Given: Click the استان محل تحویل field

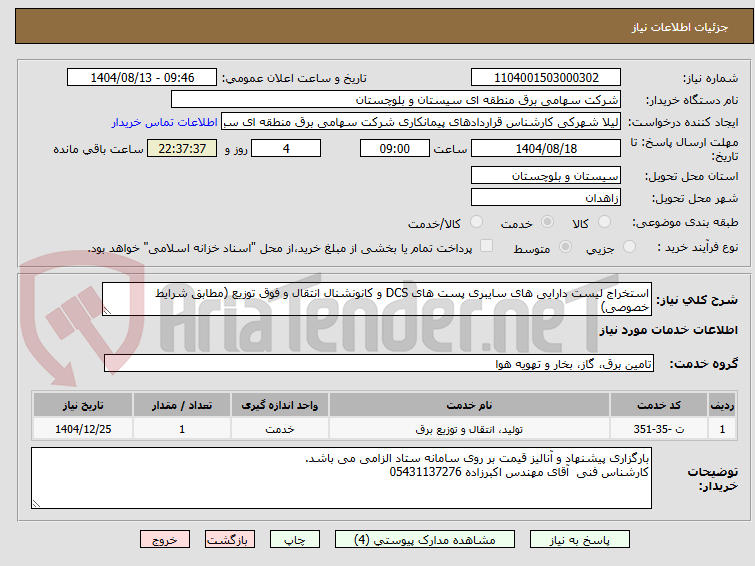Looking at the screenshot, I should pyautogui.click(x=546, y=176).
